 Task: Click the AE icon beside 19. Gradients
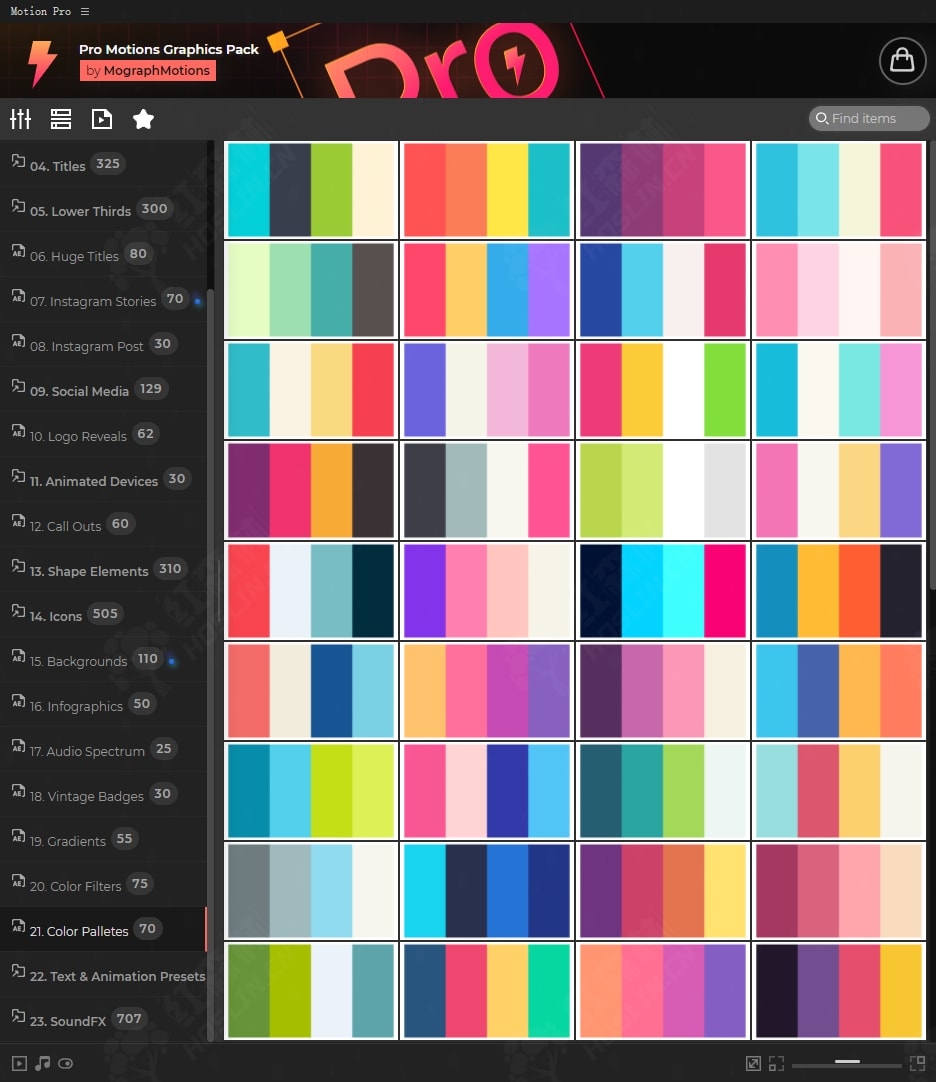coord(18,836)
